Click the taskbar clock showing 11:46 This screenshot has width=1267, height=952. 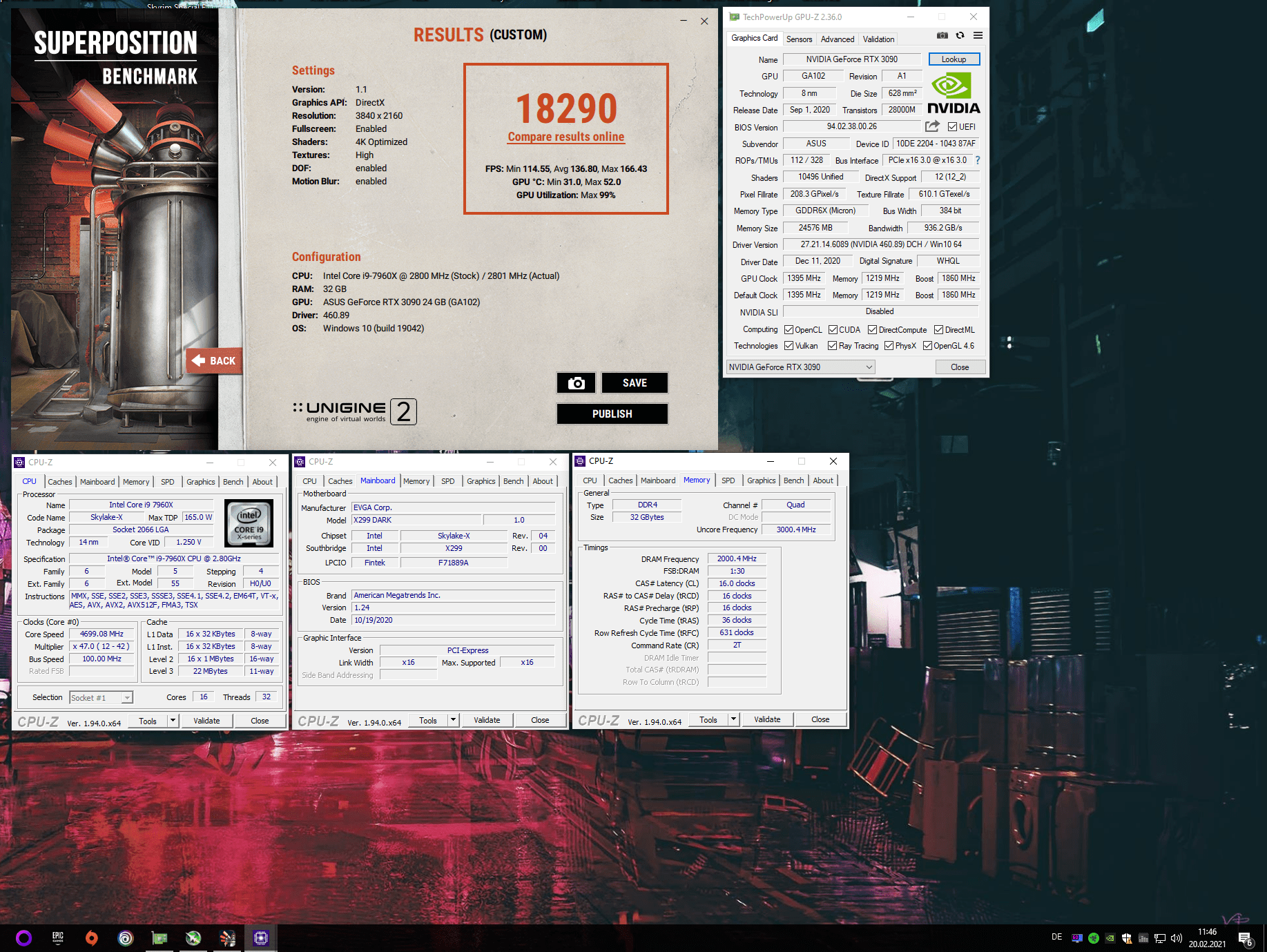click(x=1207, y=938)
